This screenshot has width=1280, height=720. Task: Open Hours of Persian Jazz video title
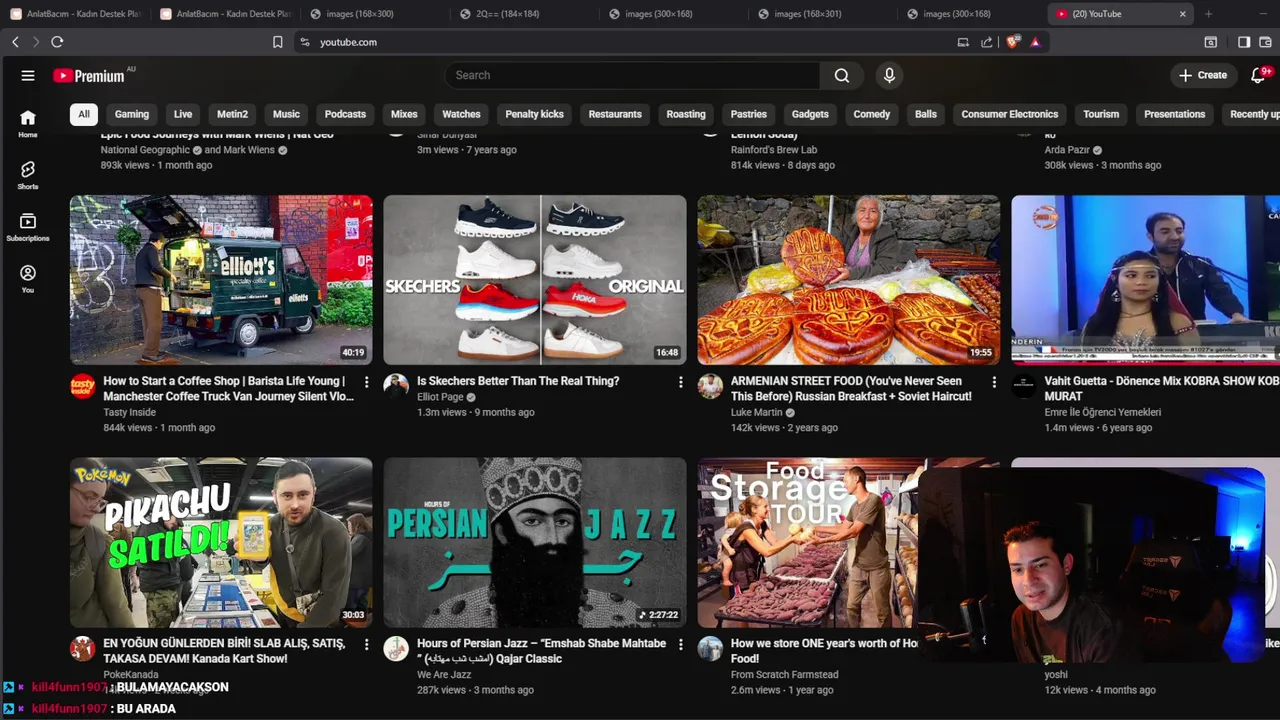(541, 651)
